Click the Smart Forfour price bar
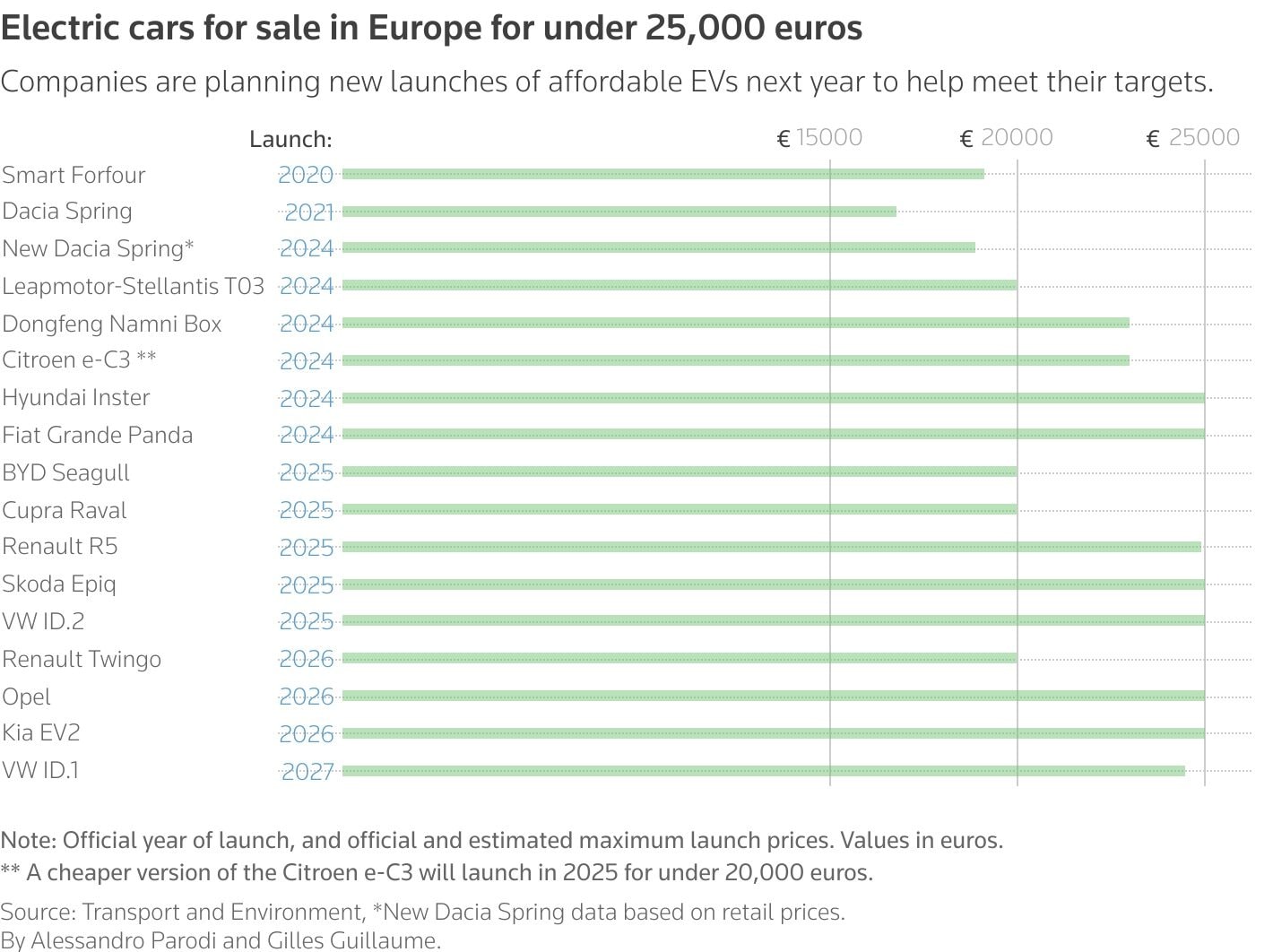This screenshot has height=952, width=1273. coord(663,174)
